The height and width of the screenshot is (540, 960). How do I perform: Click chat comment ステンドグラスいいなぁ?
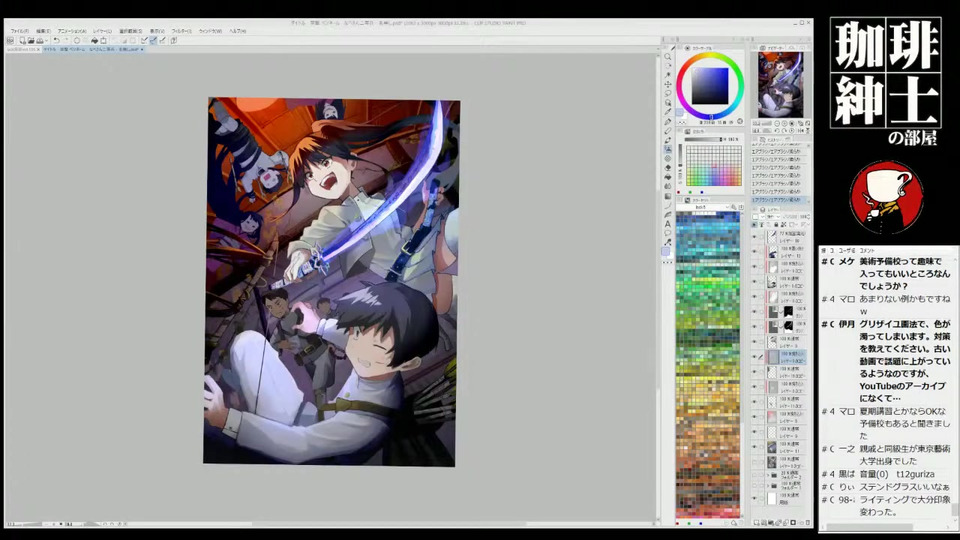pos(904,487)
